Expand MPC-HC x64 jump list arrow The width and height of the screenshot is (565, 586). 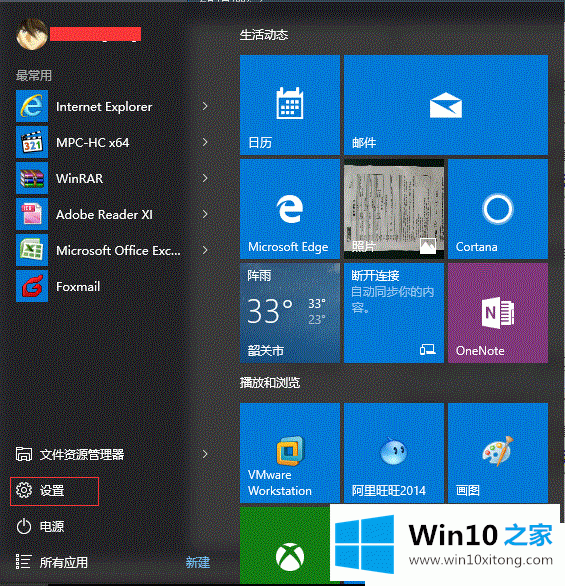(x=205, y=142)
